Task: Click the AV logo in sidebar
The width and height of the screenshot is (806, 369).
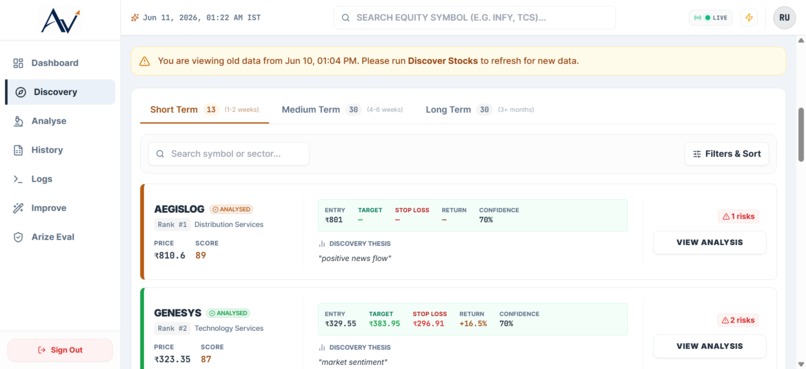Action: [x=60, y=21]
